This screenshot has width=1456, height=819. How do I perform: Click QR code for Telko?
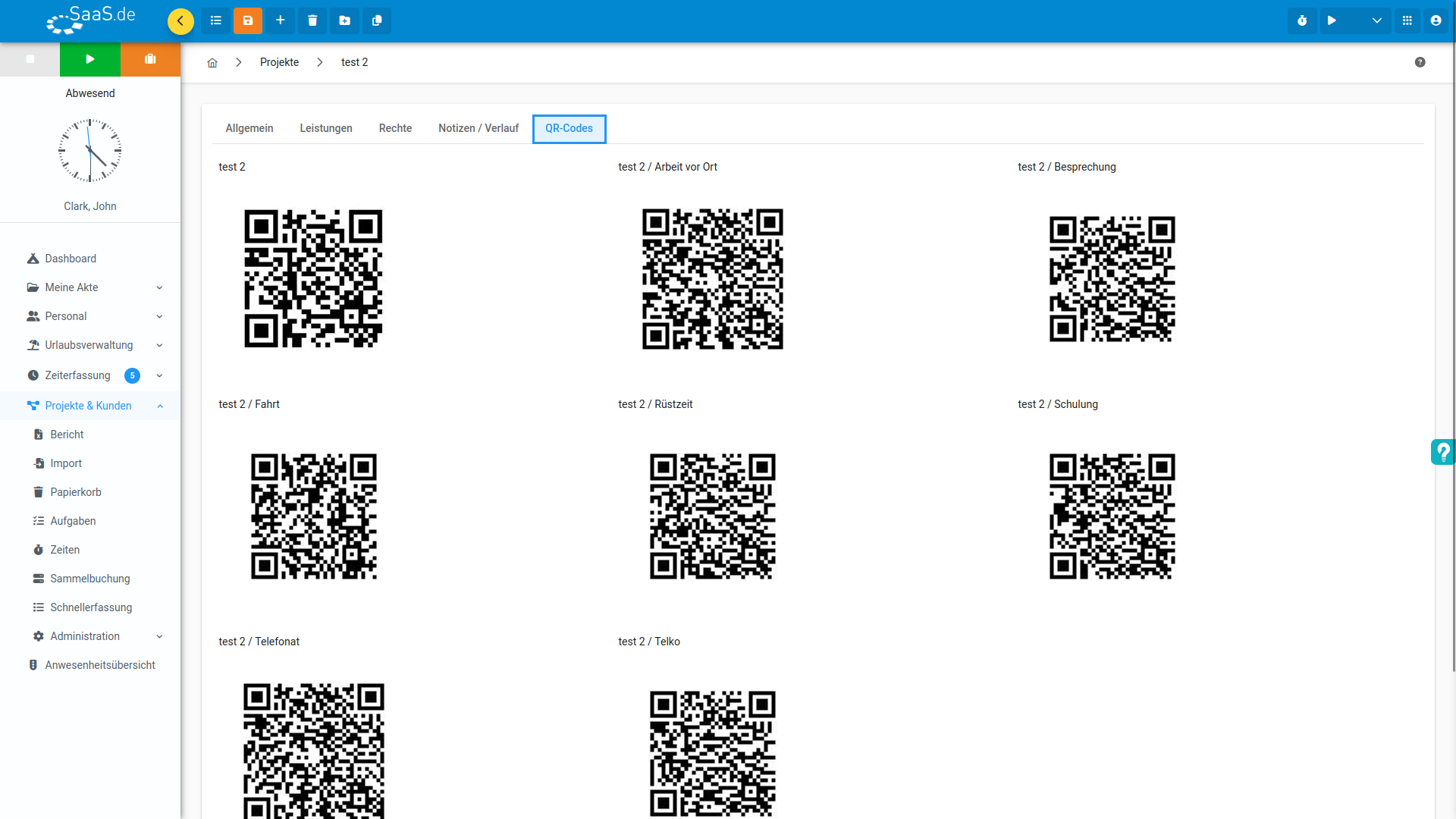(713, 754)
